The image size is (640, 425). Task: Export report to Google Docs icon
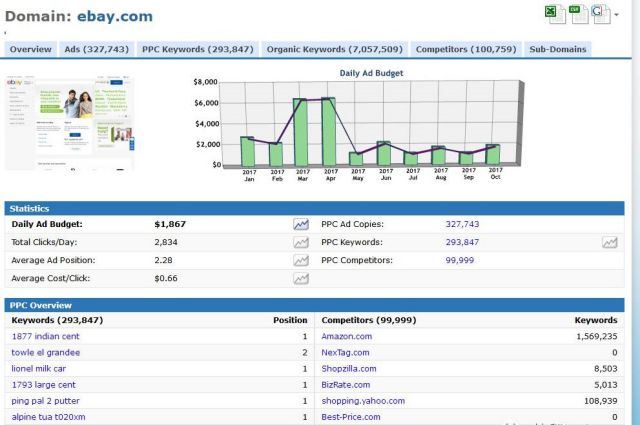click(601, 14)
